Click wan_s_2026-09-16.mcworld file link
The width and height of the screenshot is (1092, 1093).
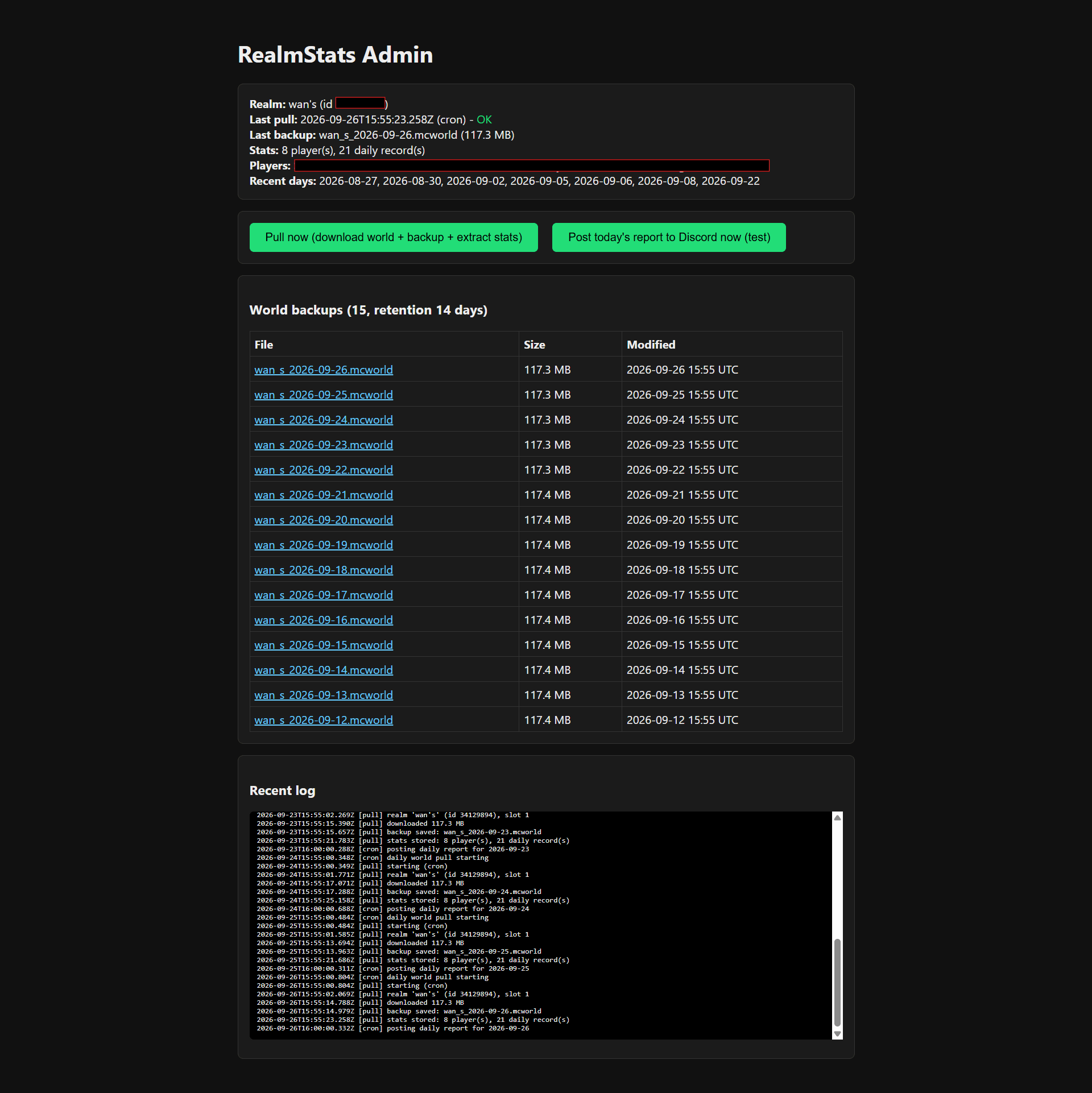point(324,620)
